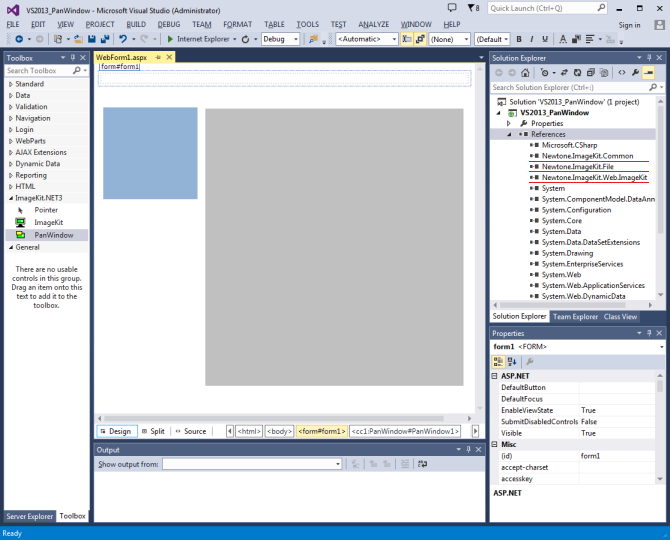Click the Pending Changes Filter icon
Screen dimensions: 670x540
[544, 73]
